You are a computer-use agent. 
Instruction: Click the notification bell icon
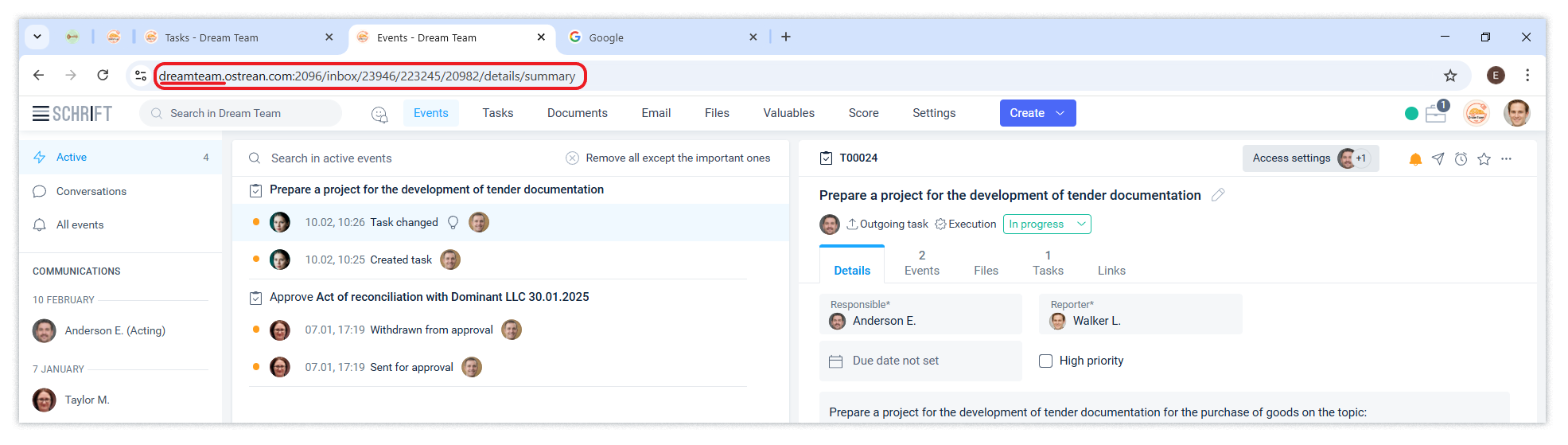[1415, 159]
